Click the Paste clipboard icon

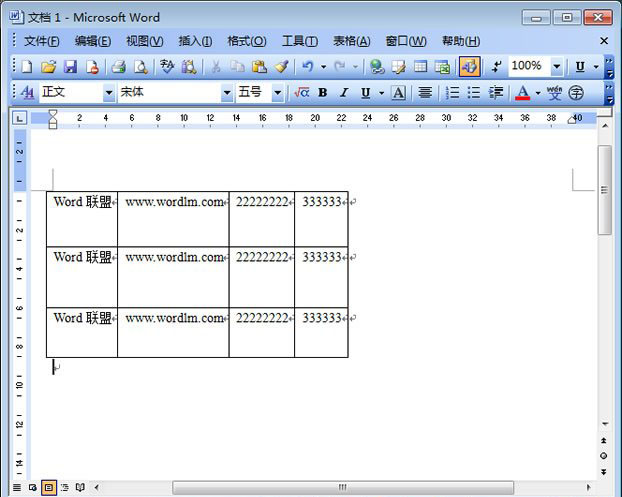(x=259, y=67)
